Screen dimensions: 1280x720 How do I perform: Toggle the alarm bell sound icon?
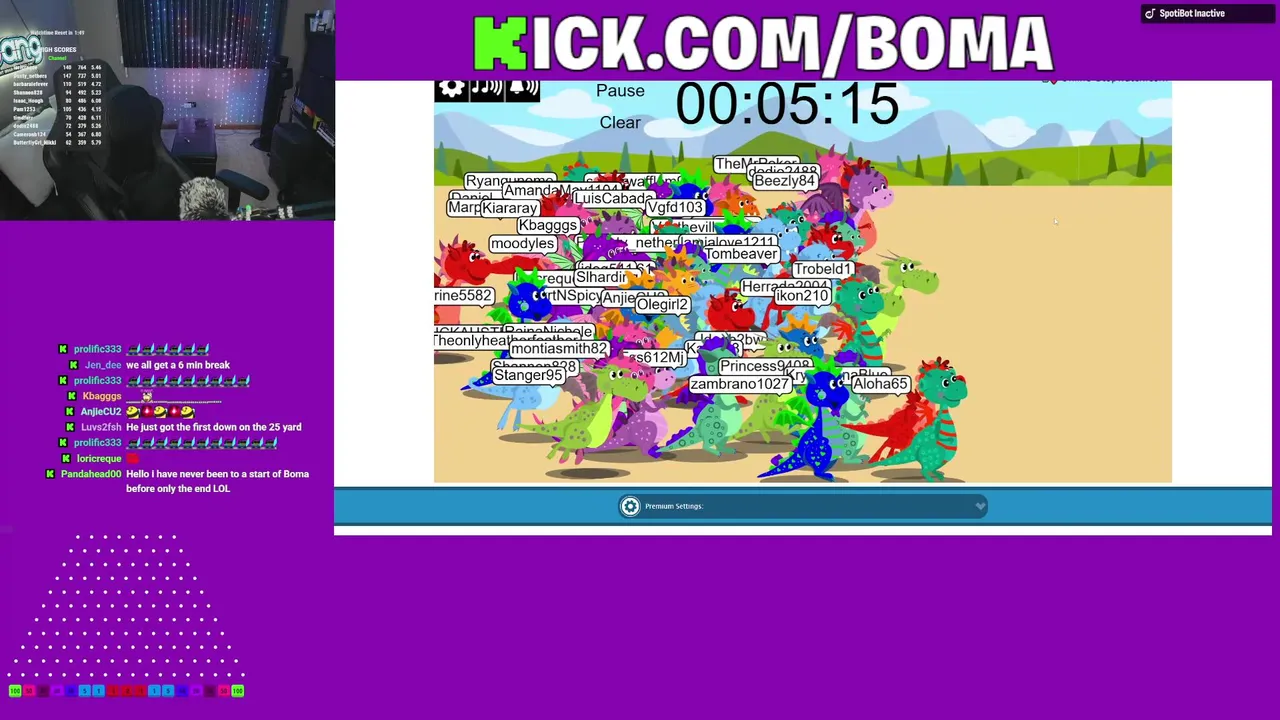[x=523, y=89]
